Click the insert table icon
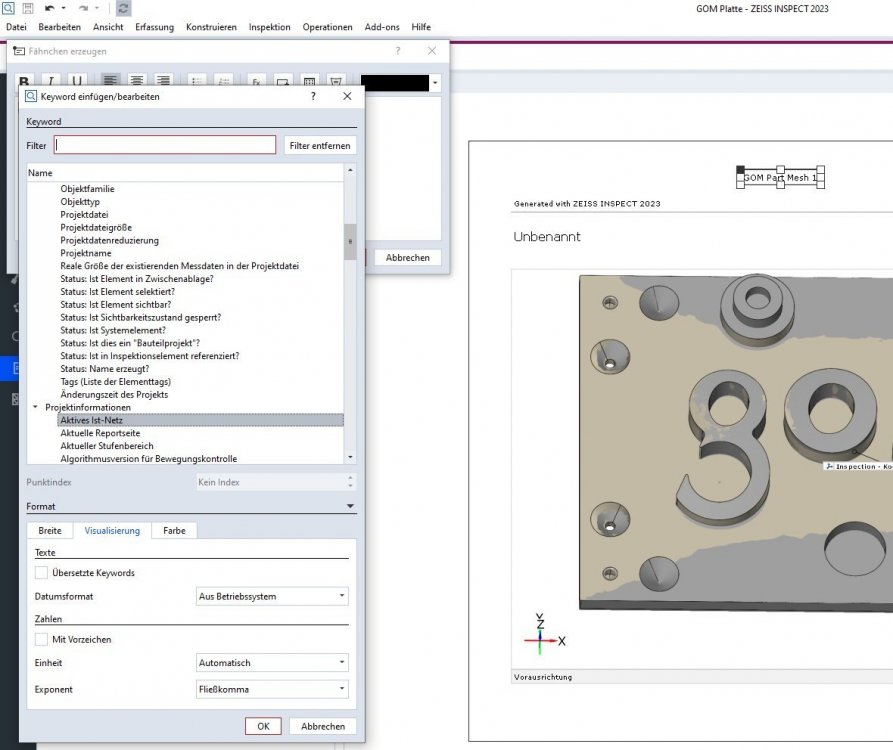The image size is (893, 750). pos(310,81)
